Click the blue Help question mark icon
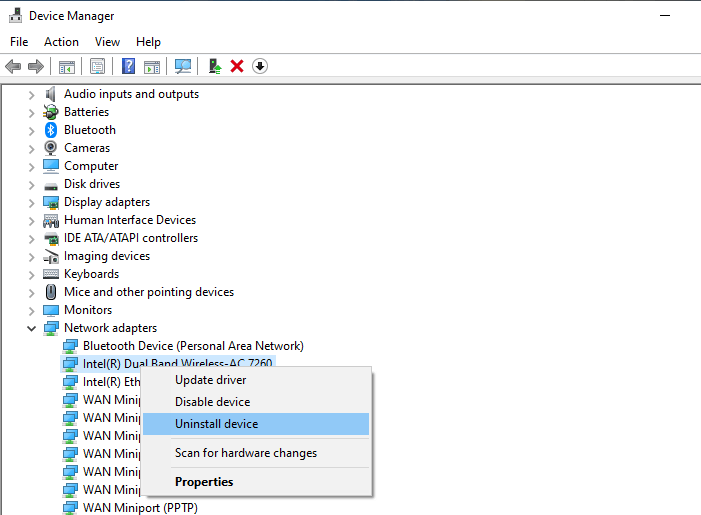The image size is (701, 515). click(129, 66)
